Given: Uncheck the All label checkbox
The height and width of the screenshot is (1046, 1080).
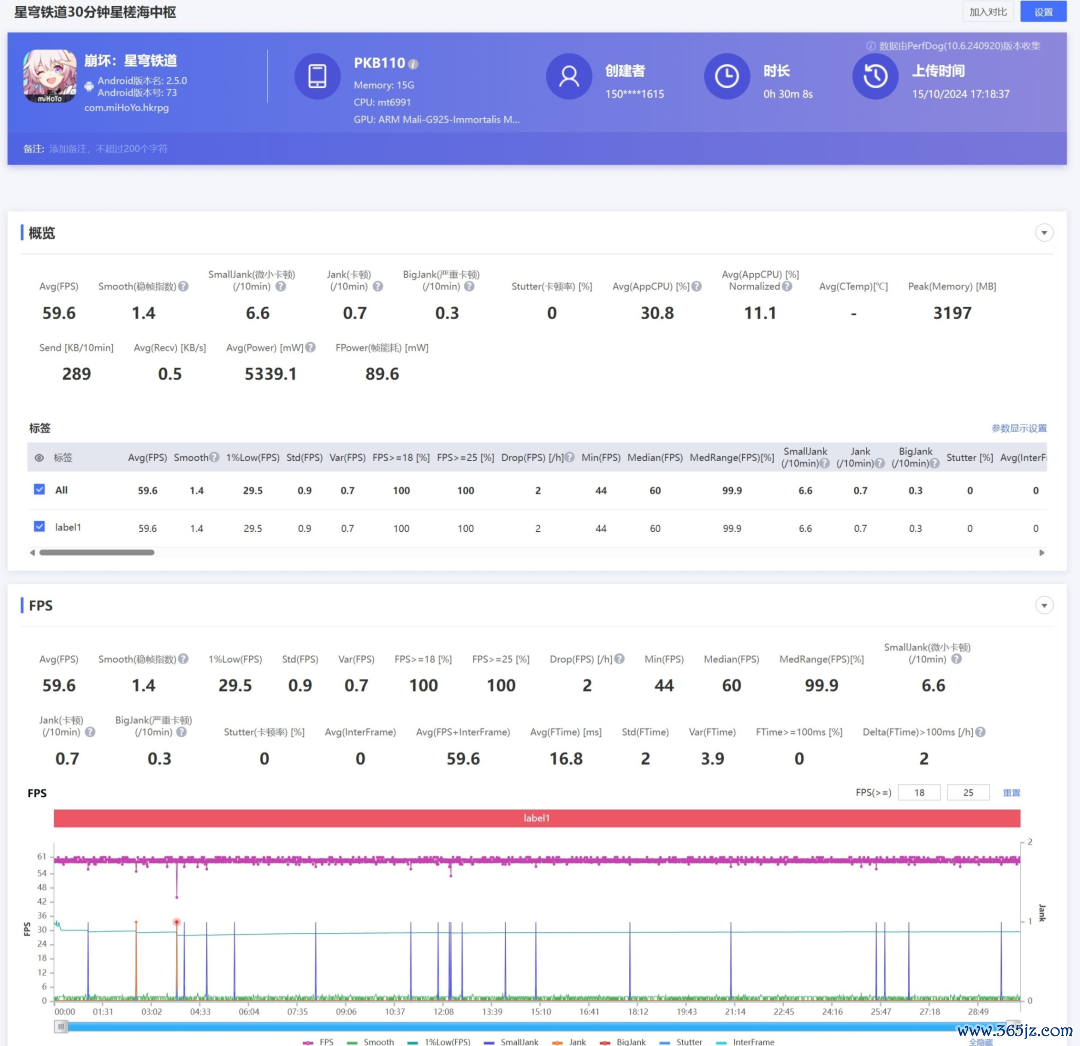Looking at the screenshot, I should [x=39, y=490].
